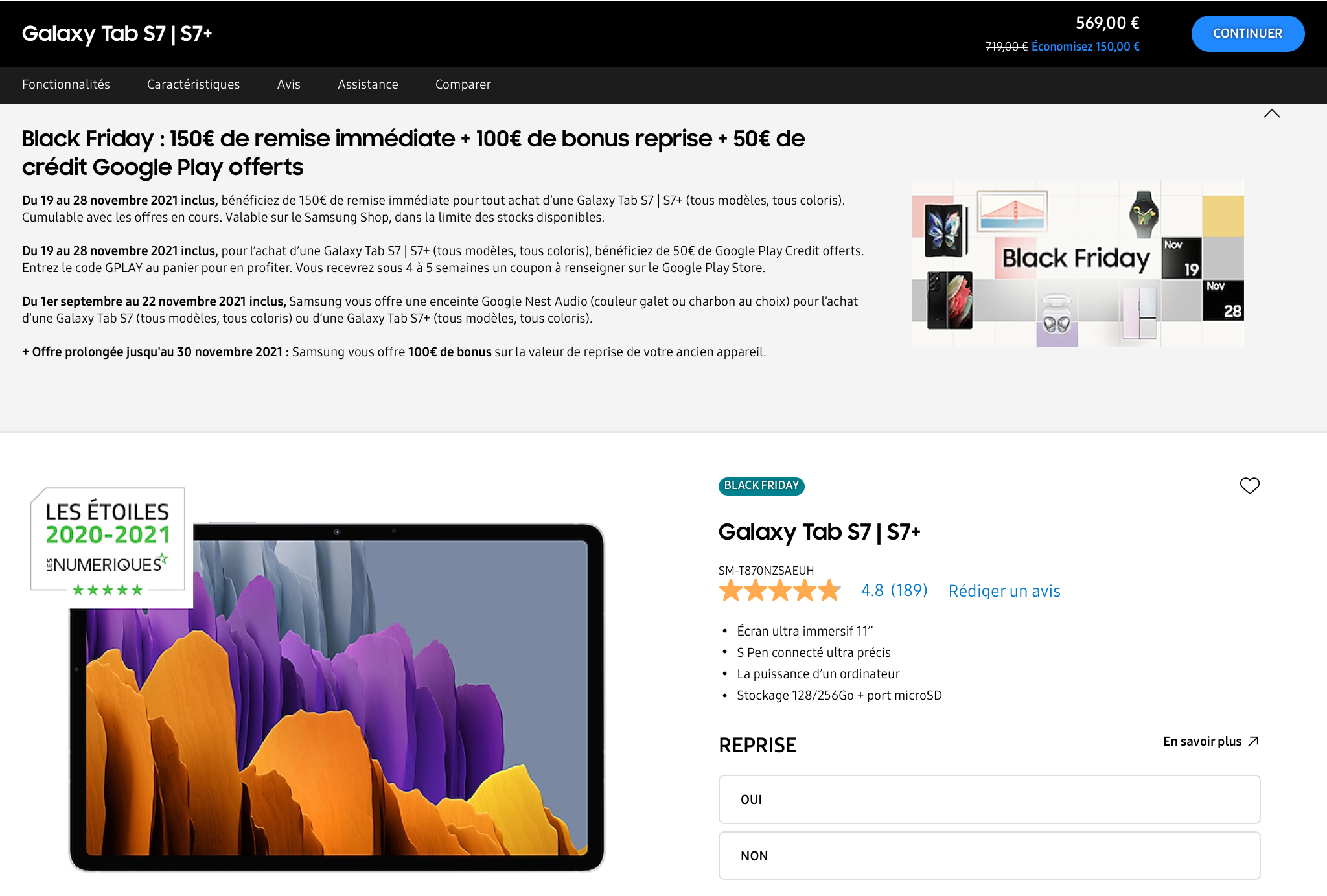The height and width of the screenshot is (896, 1327).
Task: Open the Black Friday promo image
Action: coord(1078,264)
